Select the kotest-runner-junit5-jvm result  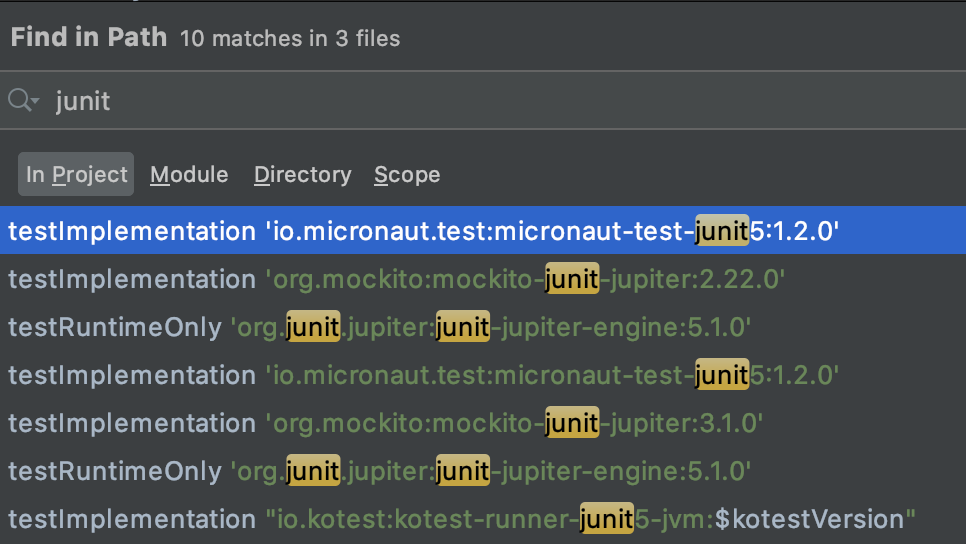point(483,519)
